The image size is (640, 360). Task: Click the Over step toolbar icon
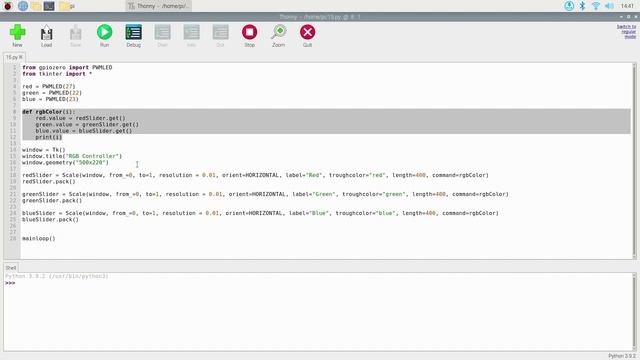pyautogui.click(x=162, y=36)
